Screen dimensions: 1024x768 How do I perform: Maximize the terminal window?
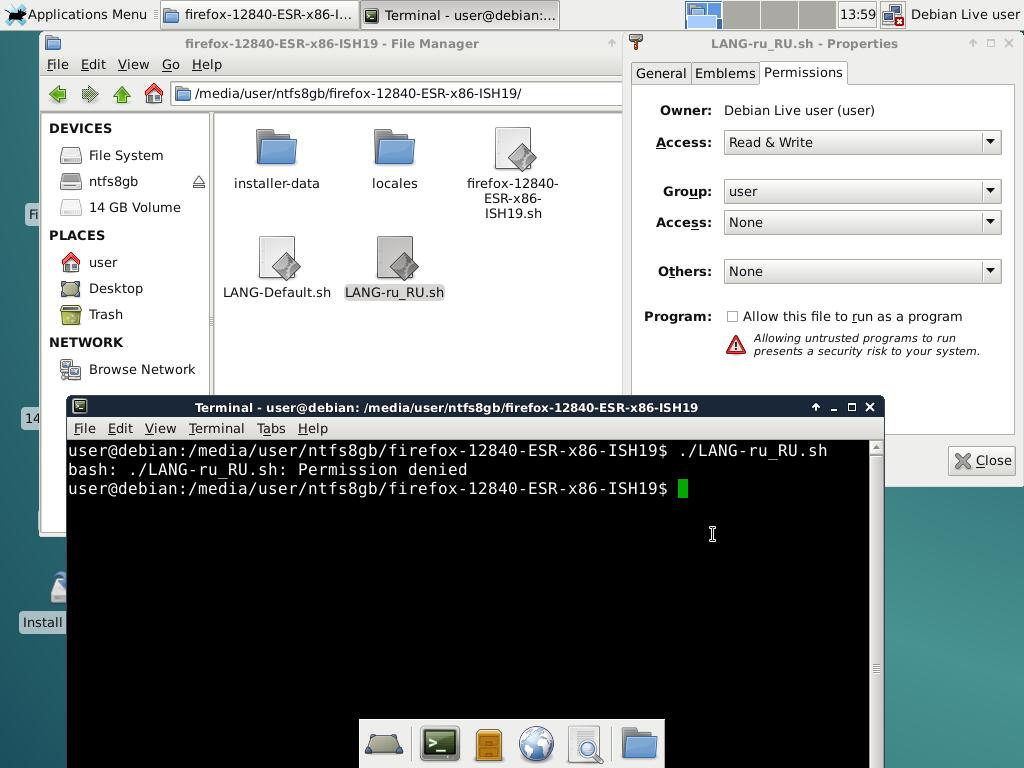(852, 407)
